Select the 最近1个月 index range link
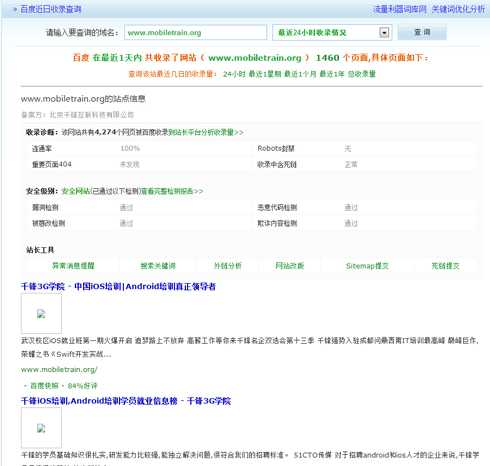The image size is (490, 466). pos(300,74)
